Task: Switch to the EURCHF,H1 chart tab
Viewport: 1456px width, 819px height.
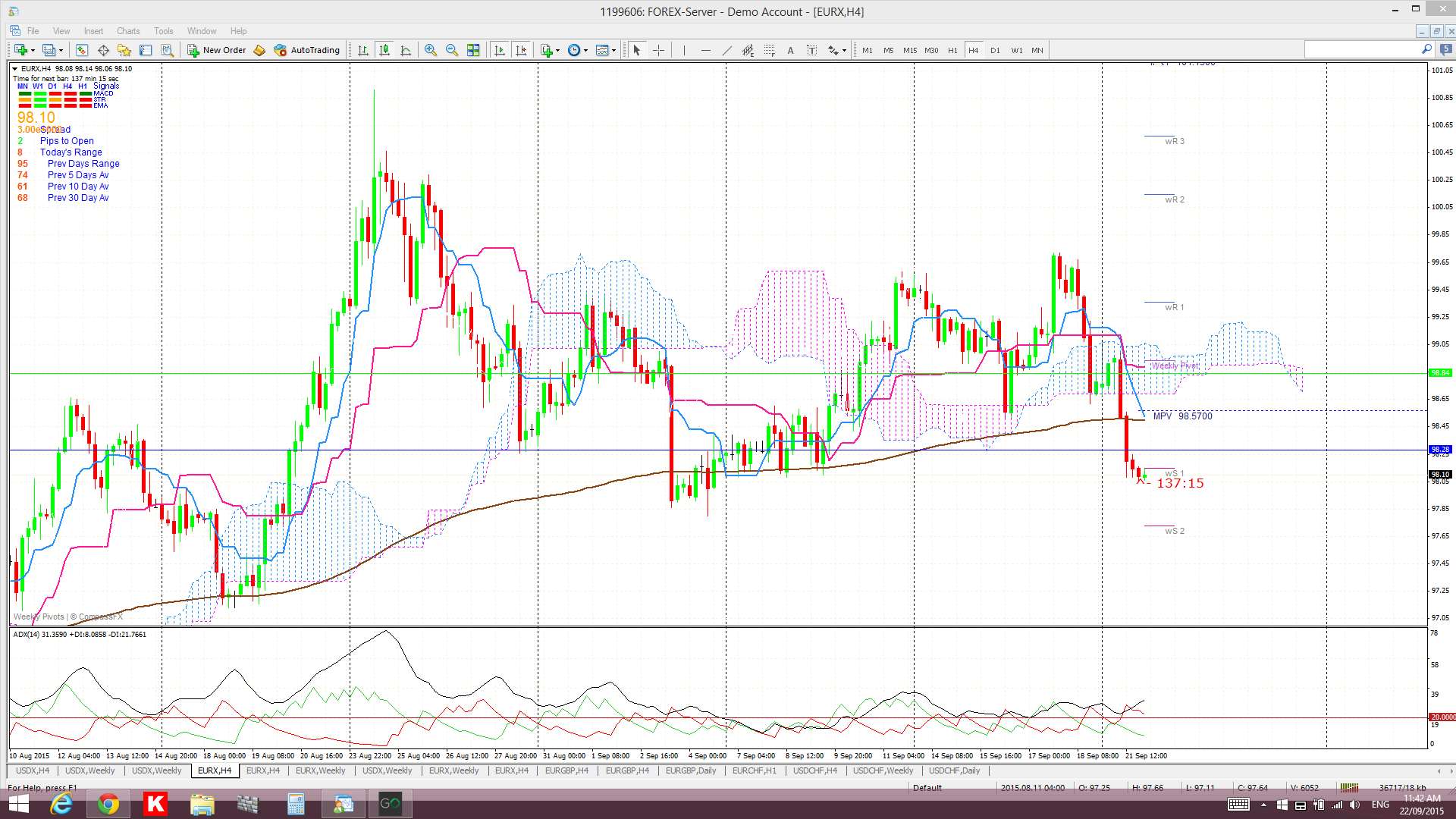Action: pyautogui.click(x=755, y=770)
